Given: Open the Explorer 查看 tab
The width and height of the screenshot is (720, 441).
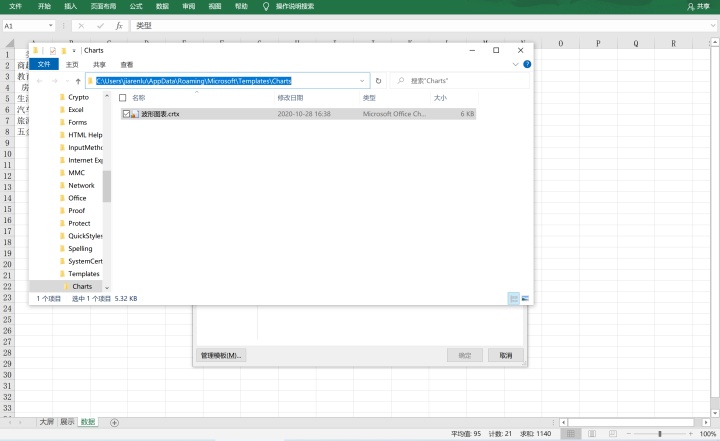Looking at the screenshot, I should coord(127,65).
